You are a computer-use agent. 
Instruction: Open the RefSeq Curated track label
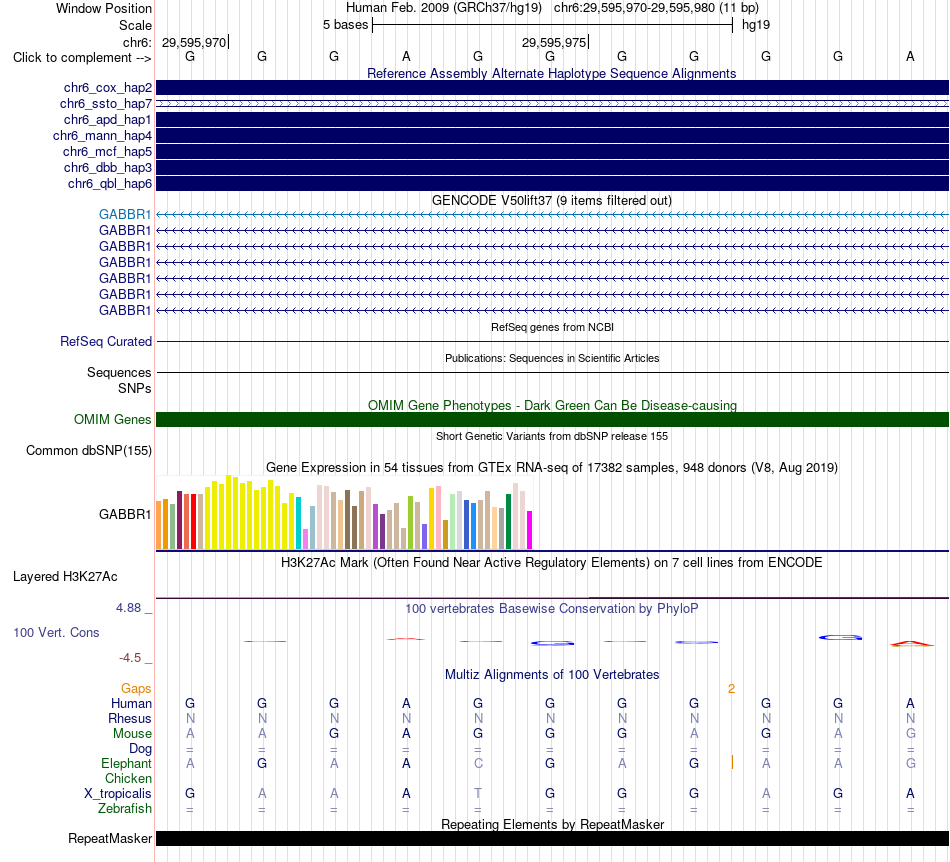click(106, 342)
